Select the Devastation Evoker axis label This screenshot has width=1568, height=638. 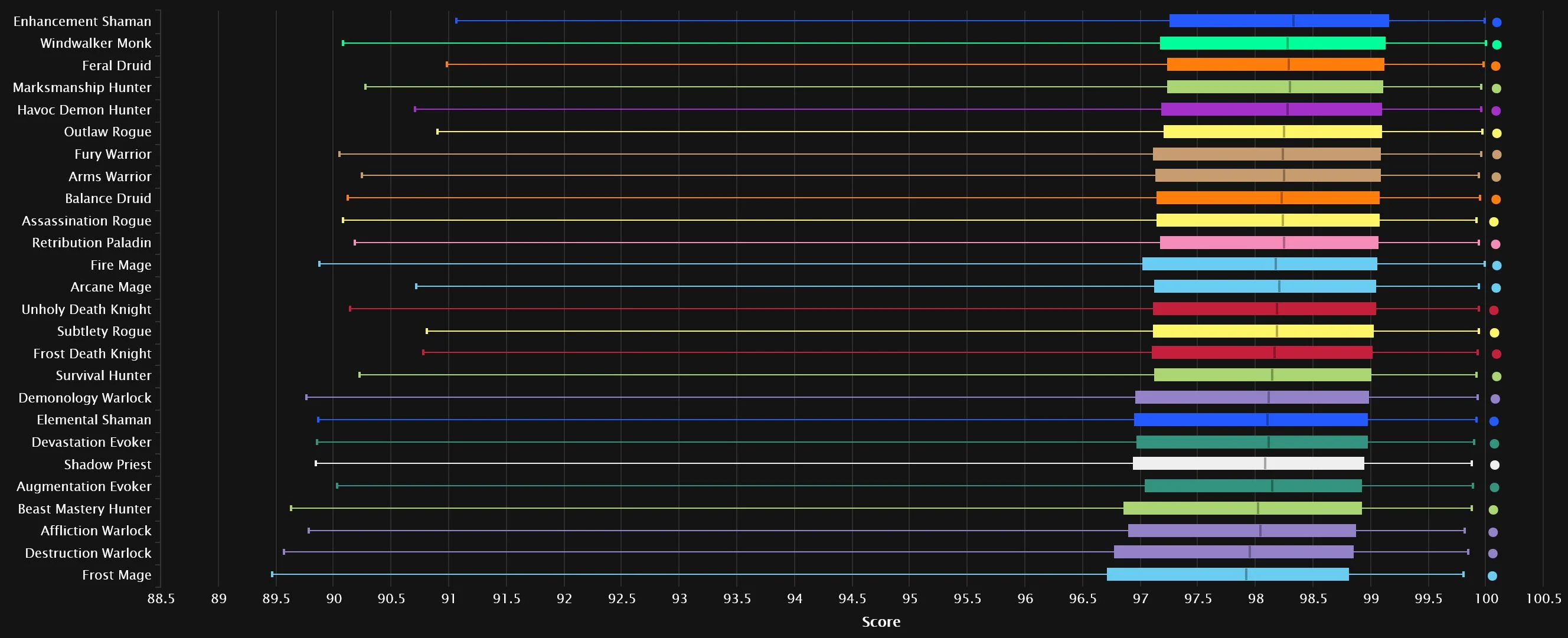pyautogui.click(x=92, y=442)
